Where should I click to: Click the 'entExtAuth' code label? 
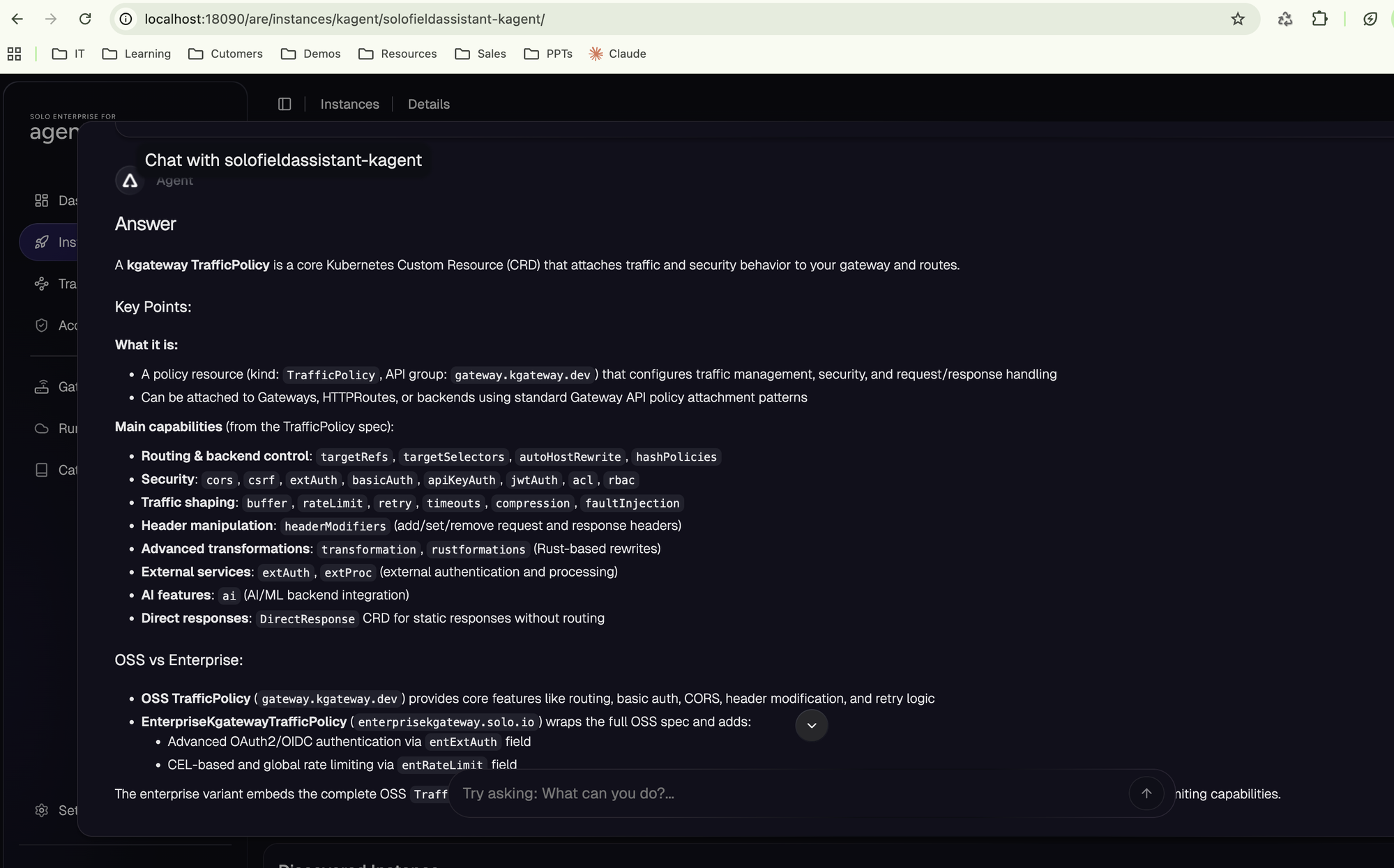click(x=462, y=742)
